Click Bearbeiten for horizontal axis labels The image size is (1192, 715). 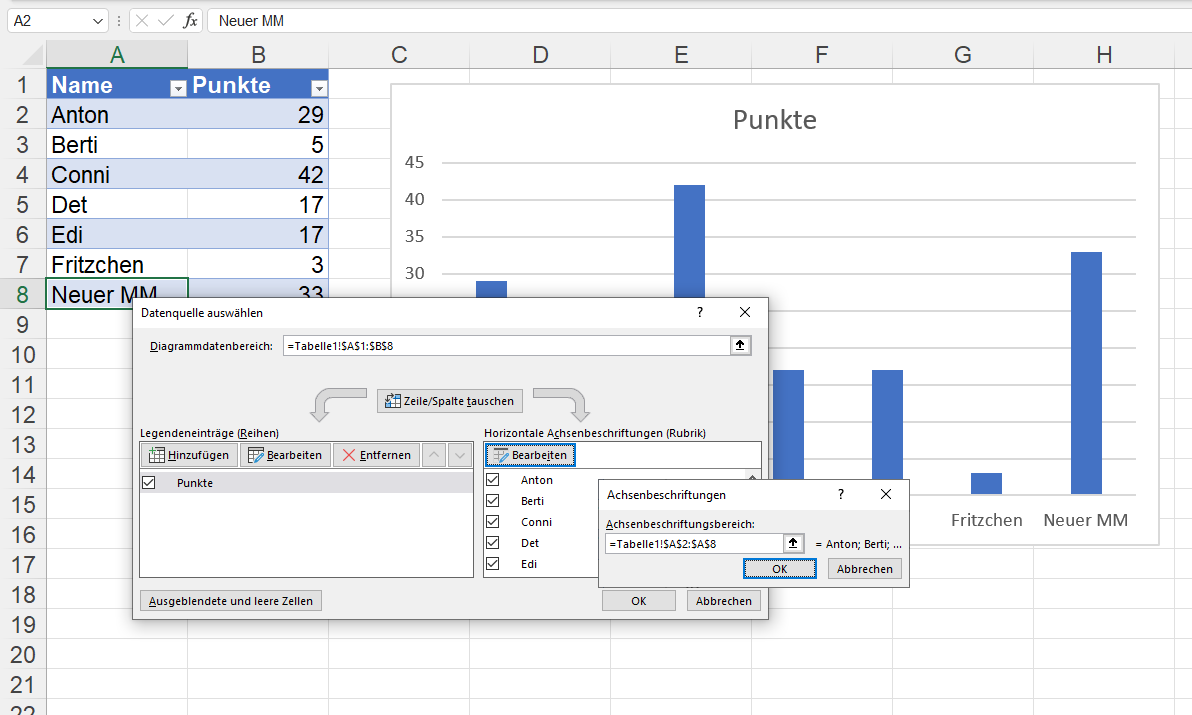click(530, 455)
